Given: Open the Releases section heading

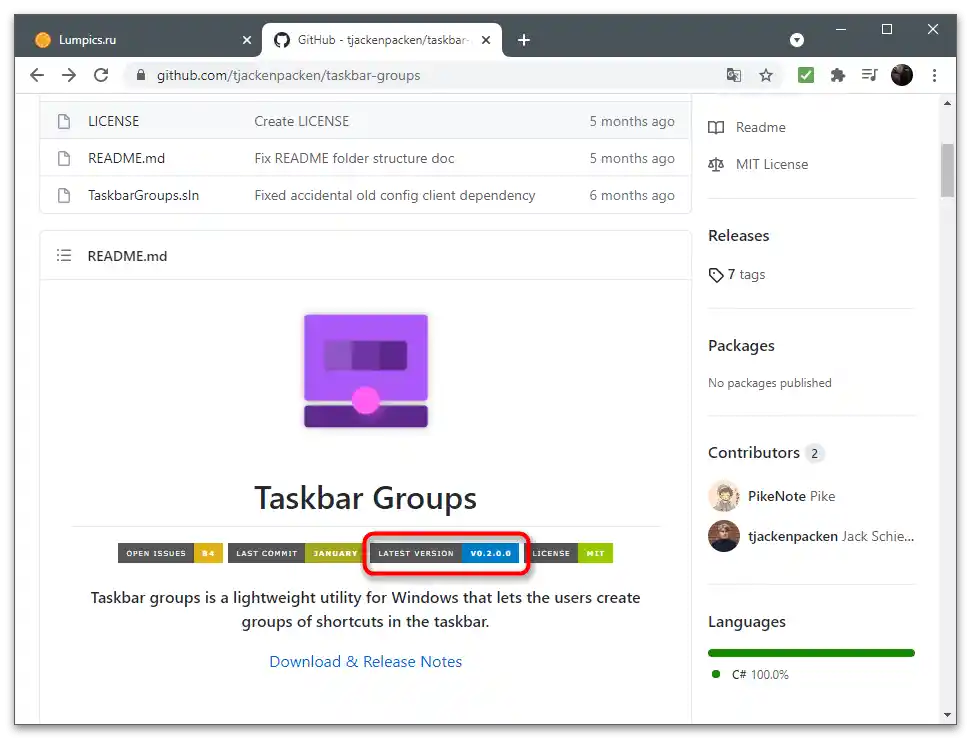Looking at the screenshot, I should pos(739,236).
